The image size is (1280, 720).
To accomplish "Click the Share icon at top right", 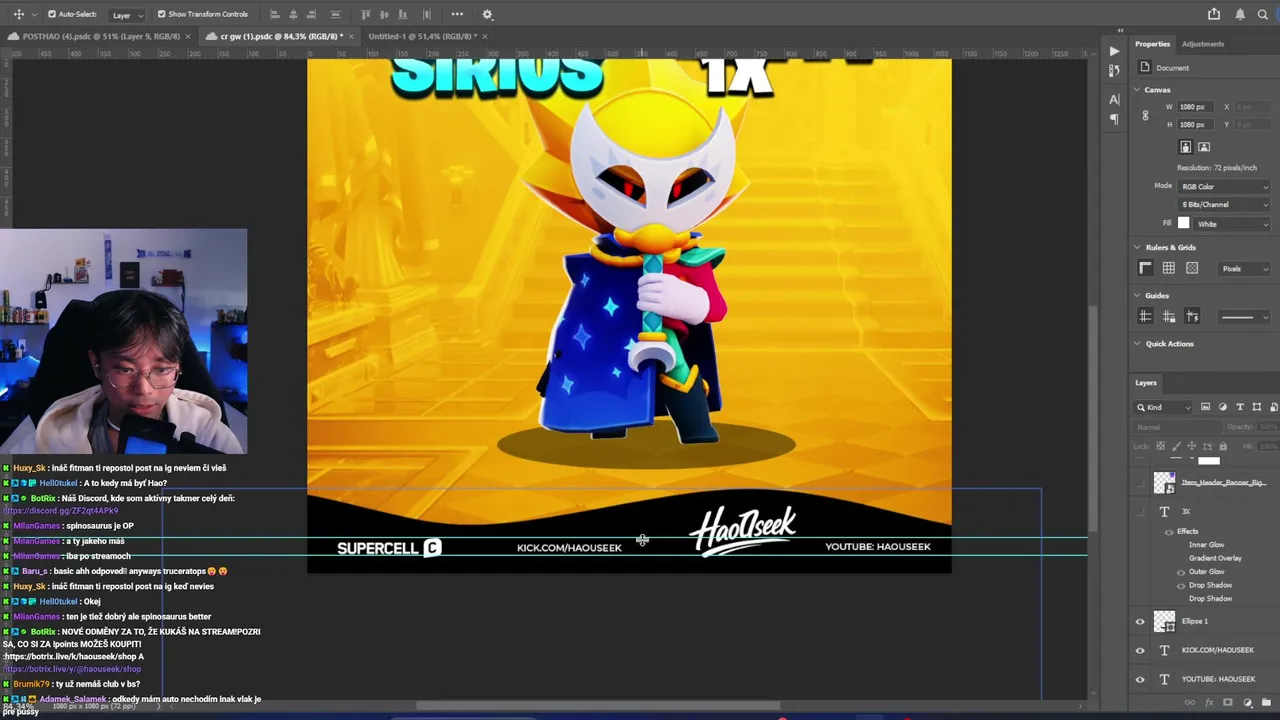I will [1214, 14].
